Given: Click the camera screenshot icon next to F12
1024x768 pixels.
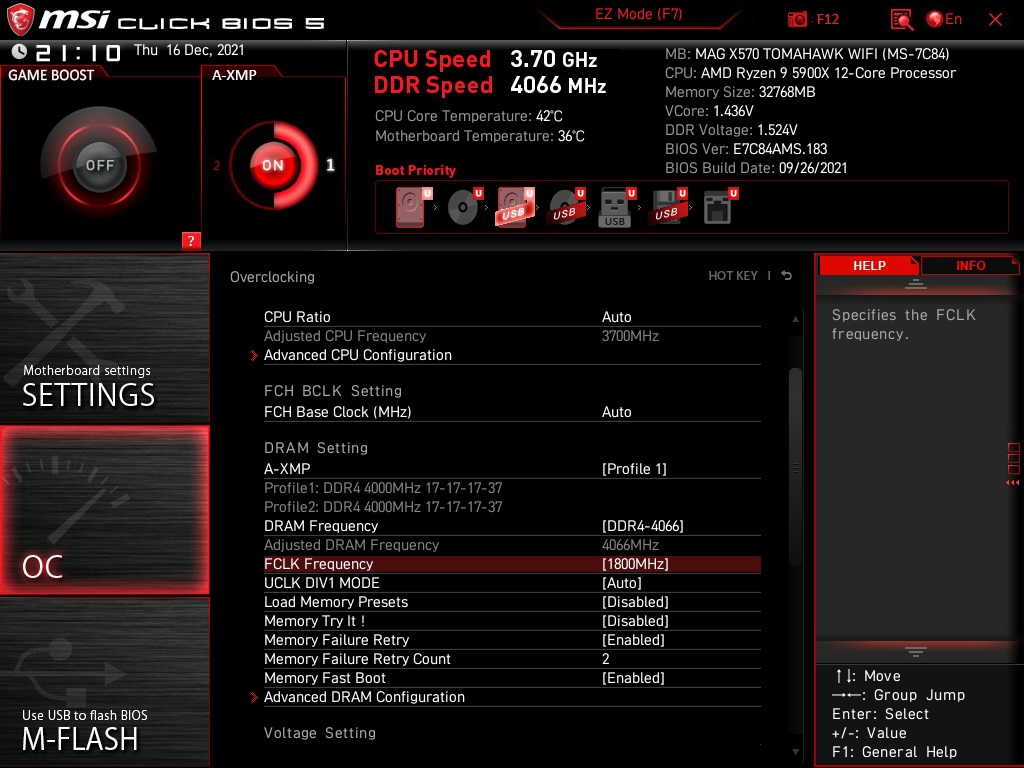Looking at the screenshot, I should click(798, 19).
